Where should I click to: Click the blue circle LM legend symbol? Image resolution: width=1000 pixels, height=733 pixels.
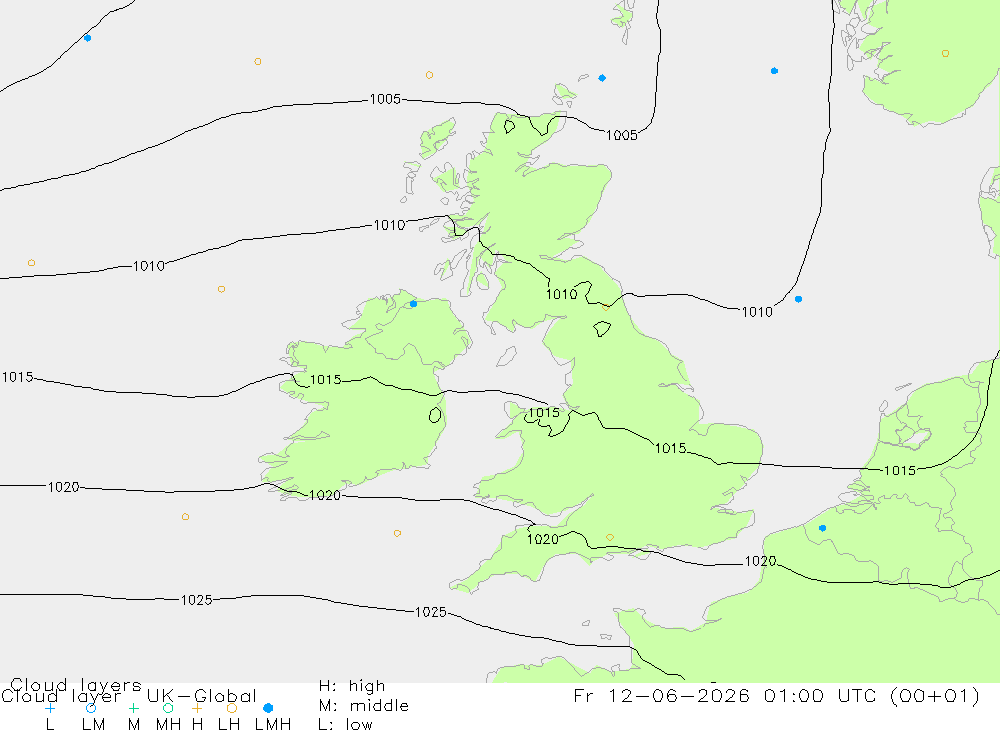91,708
